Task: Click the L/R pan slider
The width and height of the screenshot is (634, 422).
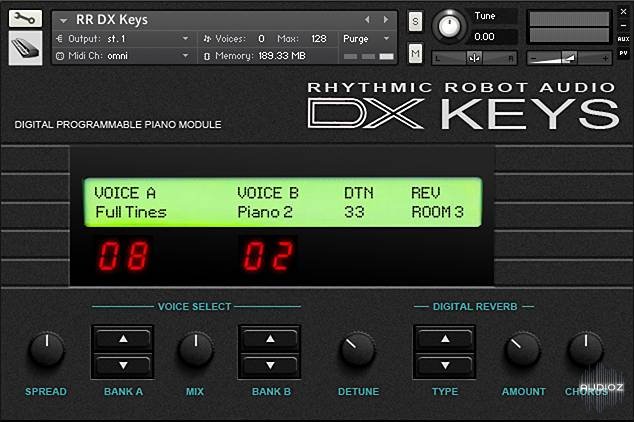Action: [x=475, y=58]
